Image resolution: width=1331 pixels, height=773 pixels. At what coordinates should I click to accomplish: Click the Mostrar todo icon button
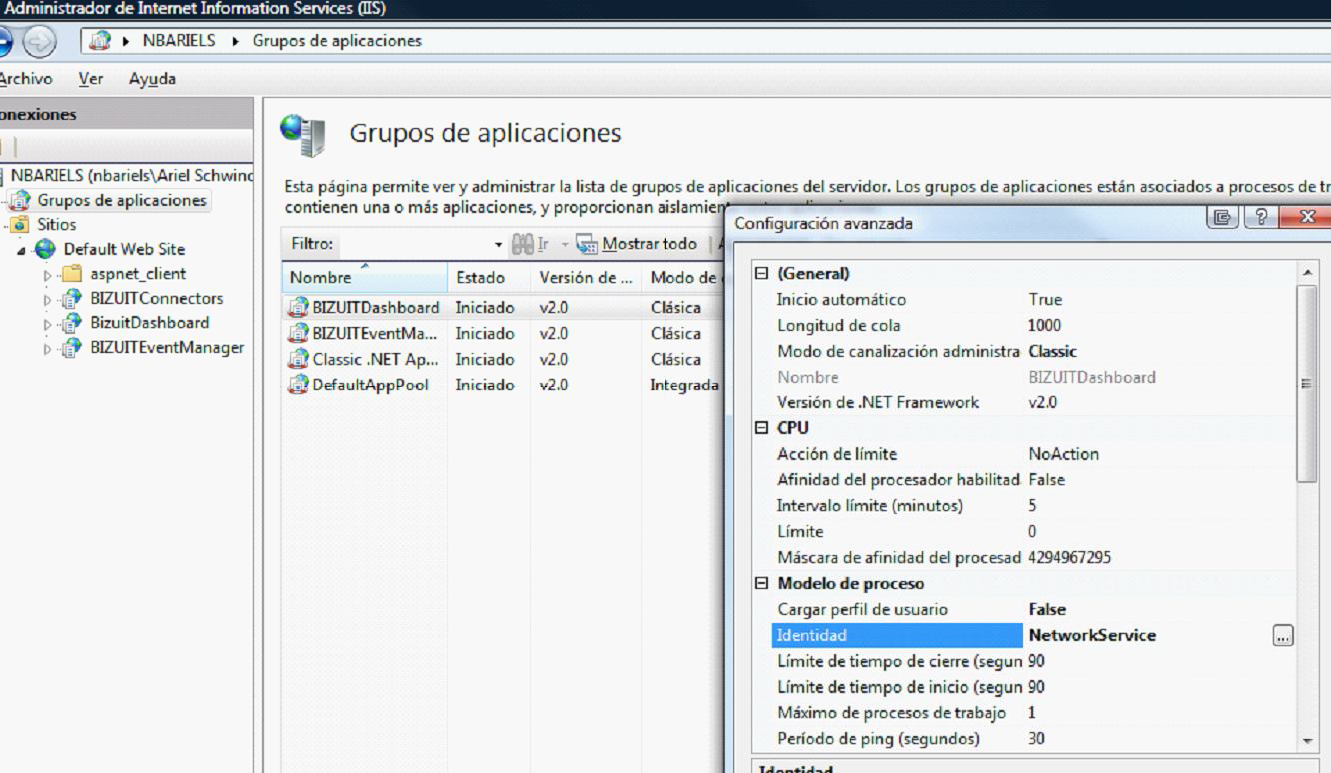click(x=587, y=244)
